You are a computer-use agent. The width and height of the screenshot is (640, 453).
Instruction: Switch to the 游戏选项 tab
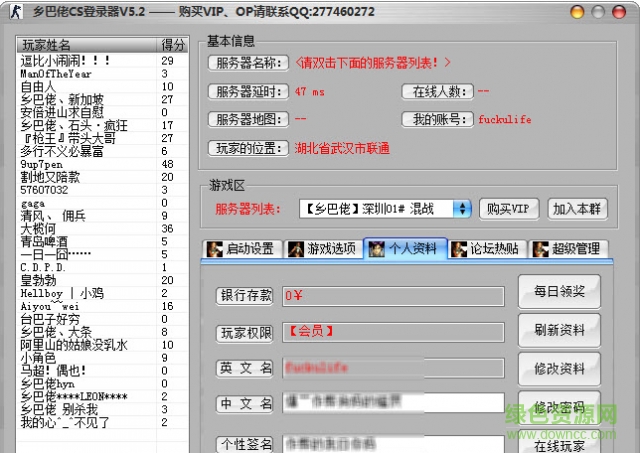pyautogui.click(x=323, y=249)
